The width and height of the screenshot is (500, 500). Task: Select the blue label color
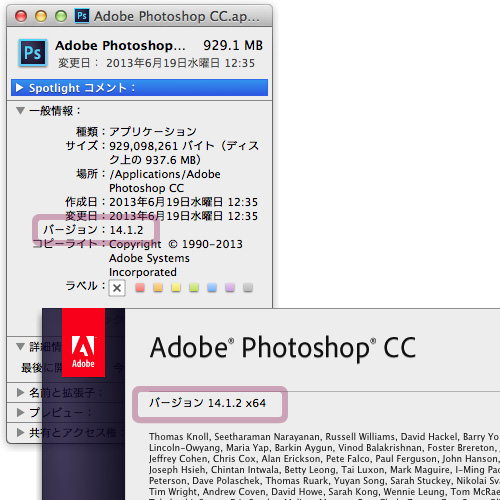[x=212, y=287]
